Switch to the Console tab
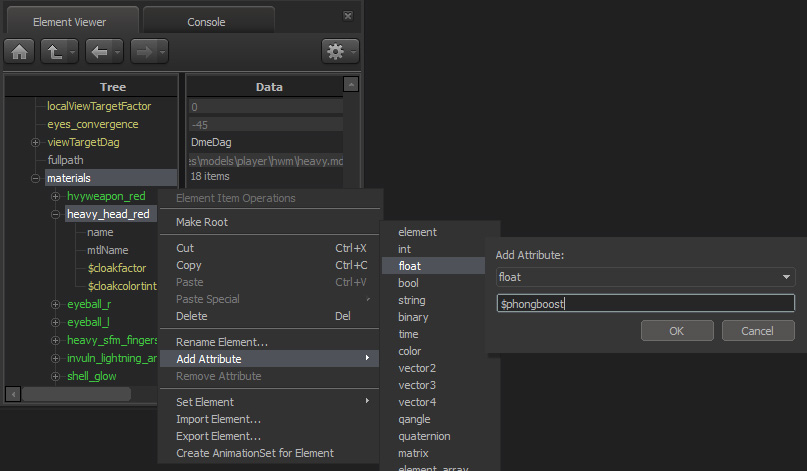This screenshot has width=807, height=471. 208,21
